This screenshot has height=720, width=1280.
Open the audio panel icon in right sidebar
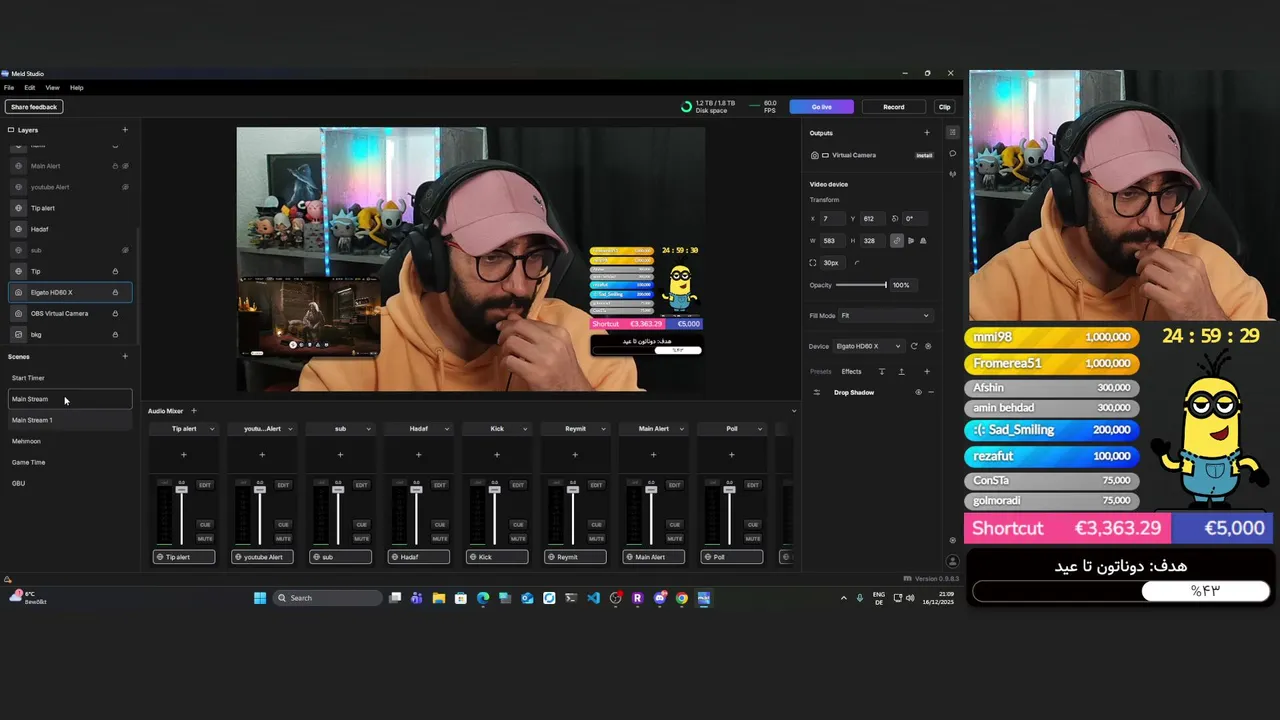(952, 174)
